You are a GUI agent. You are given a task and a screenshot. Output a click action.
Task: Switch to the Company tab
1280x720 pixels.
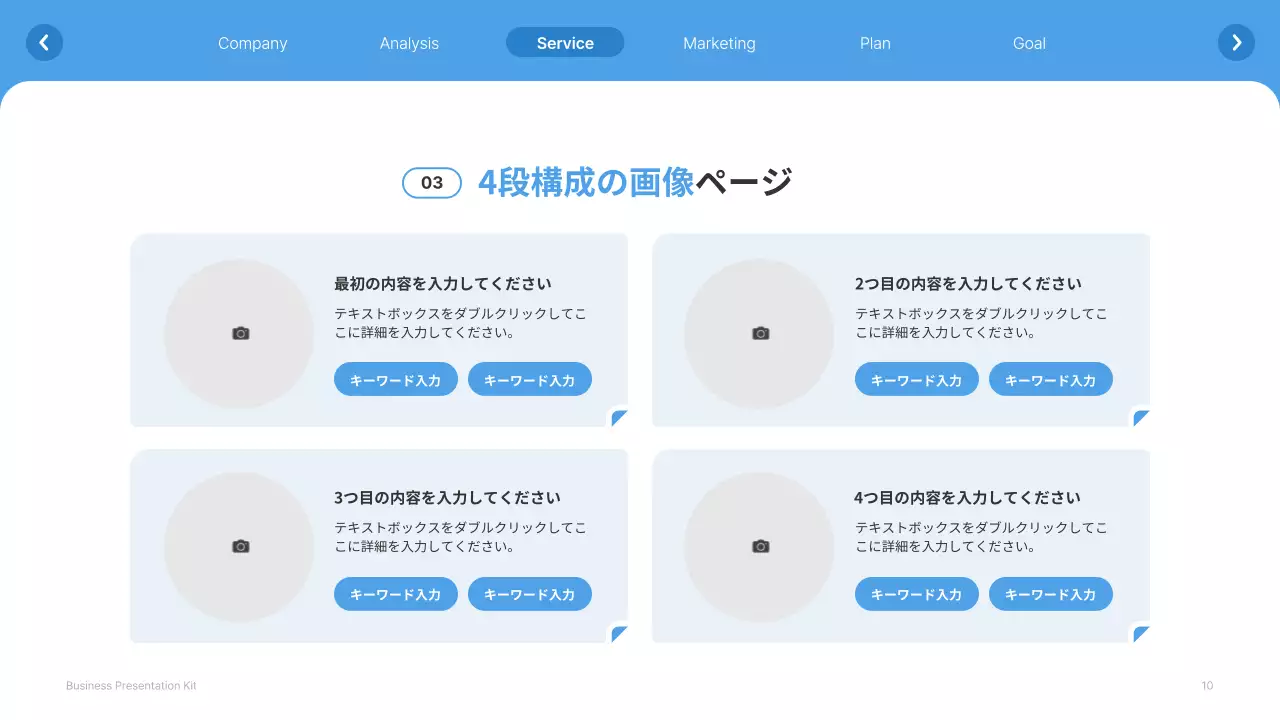252,43
